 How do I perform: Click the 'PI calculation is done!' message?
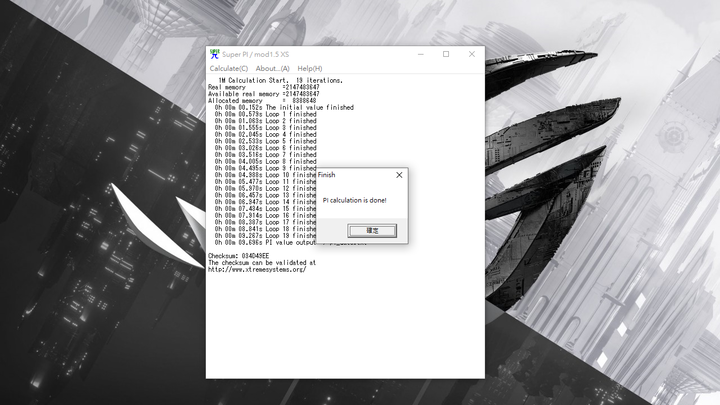tap(354, 200)
